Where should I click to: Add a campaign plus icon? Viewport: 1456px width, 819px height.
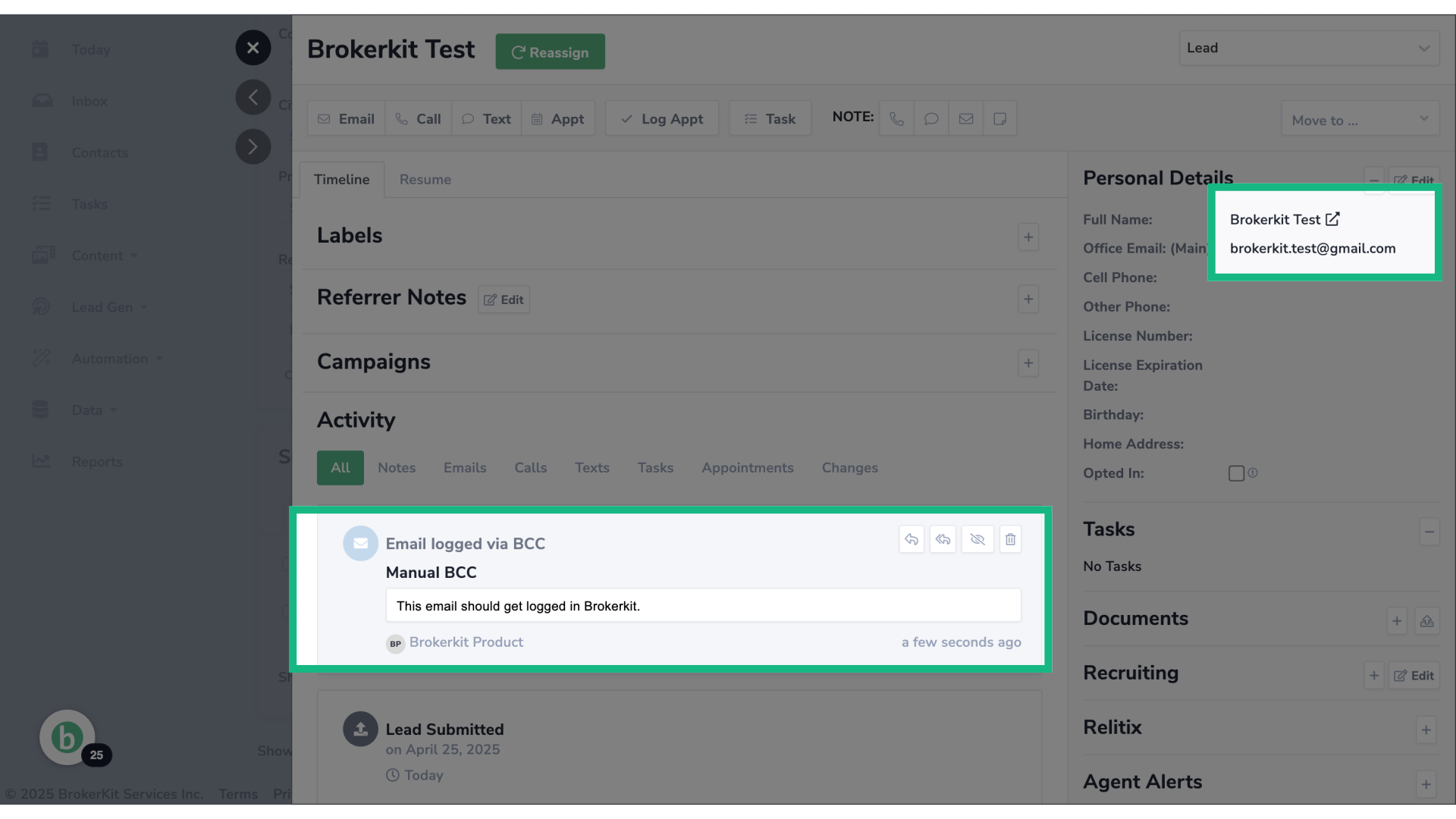click(1028, 363)
